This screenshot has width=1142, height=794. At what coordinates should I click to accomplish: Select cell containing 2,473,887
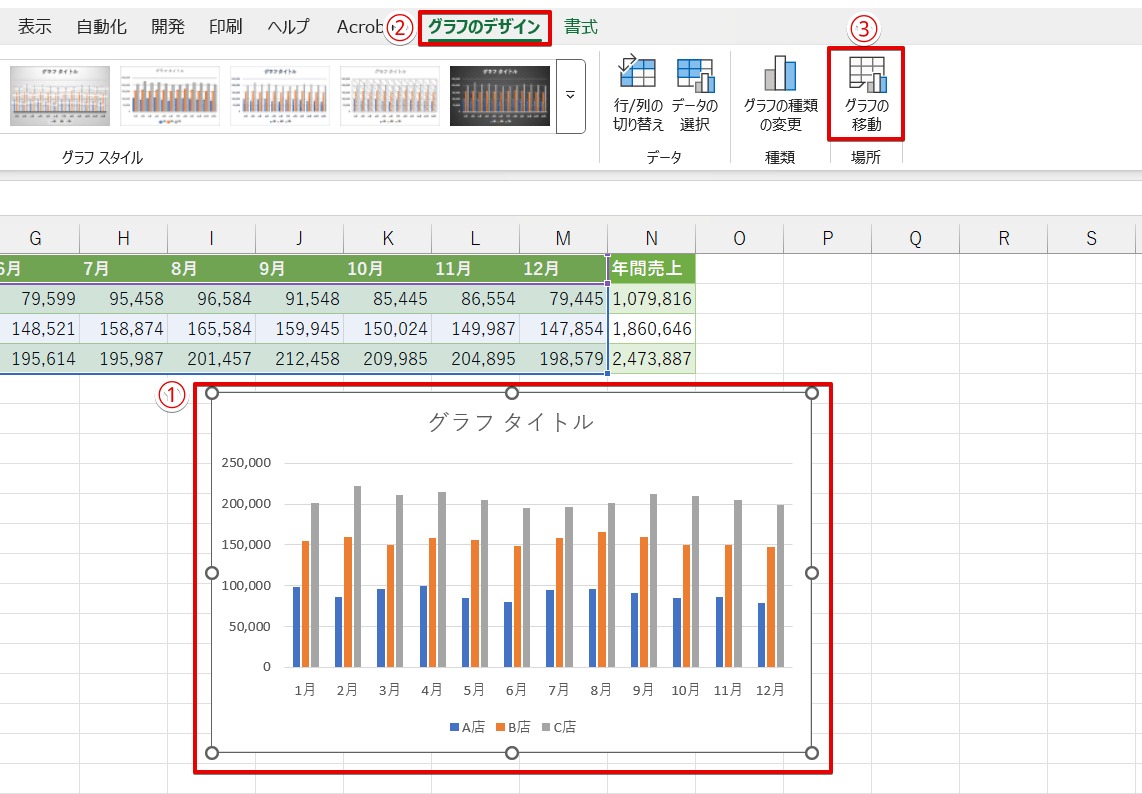[x=651, y=359]
